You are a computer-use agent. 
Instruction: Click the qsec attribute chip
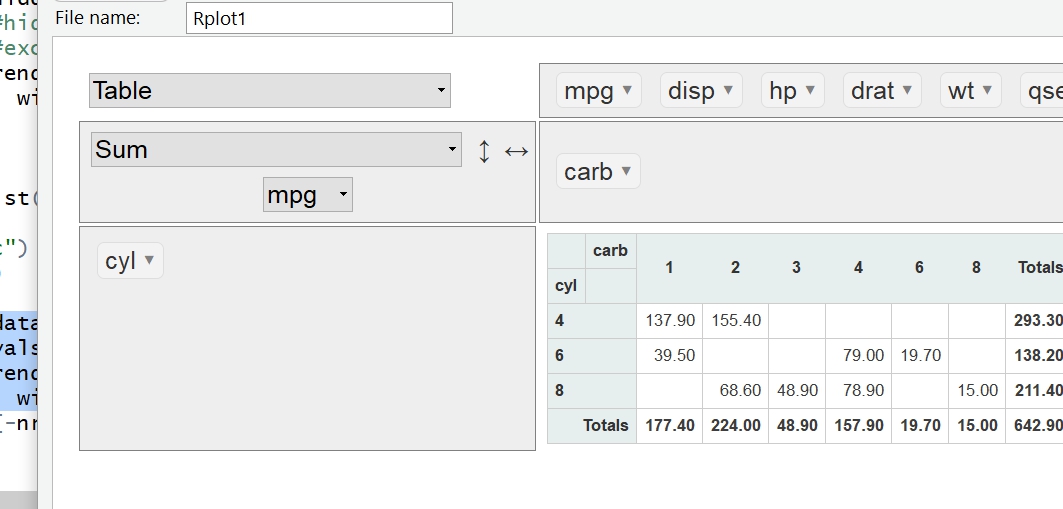1043,91
